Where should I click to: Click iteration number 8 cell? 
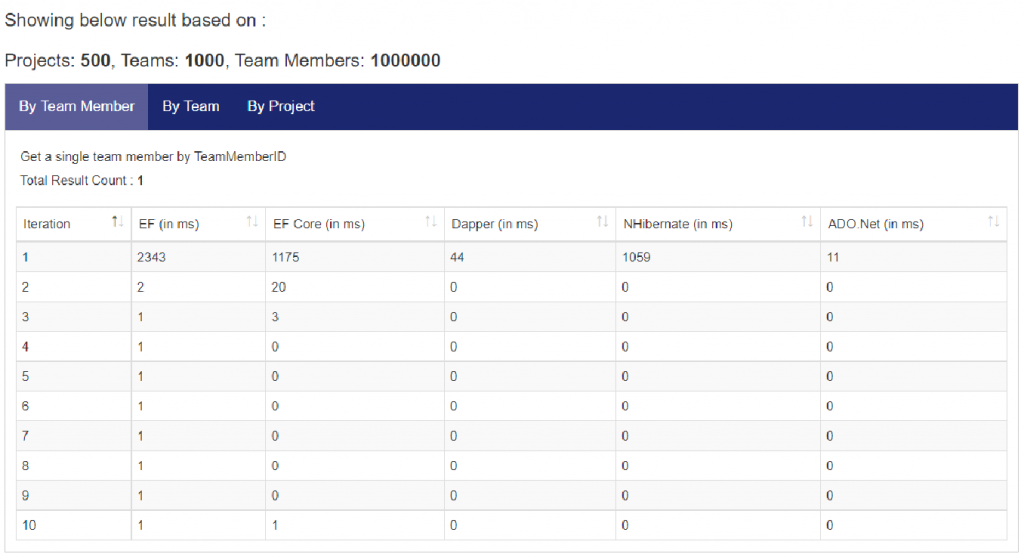(74, 466)
